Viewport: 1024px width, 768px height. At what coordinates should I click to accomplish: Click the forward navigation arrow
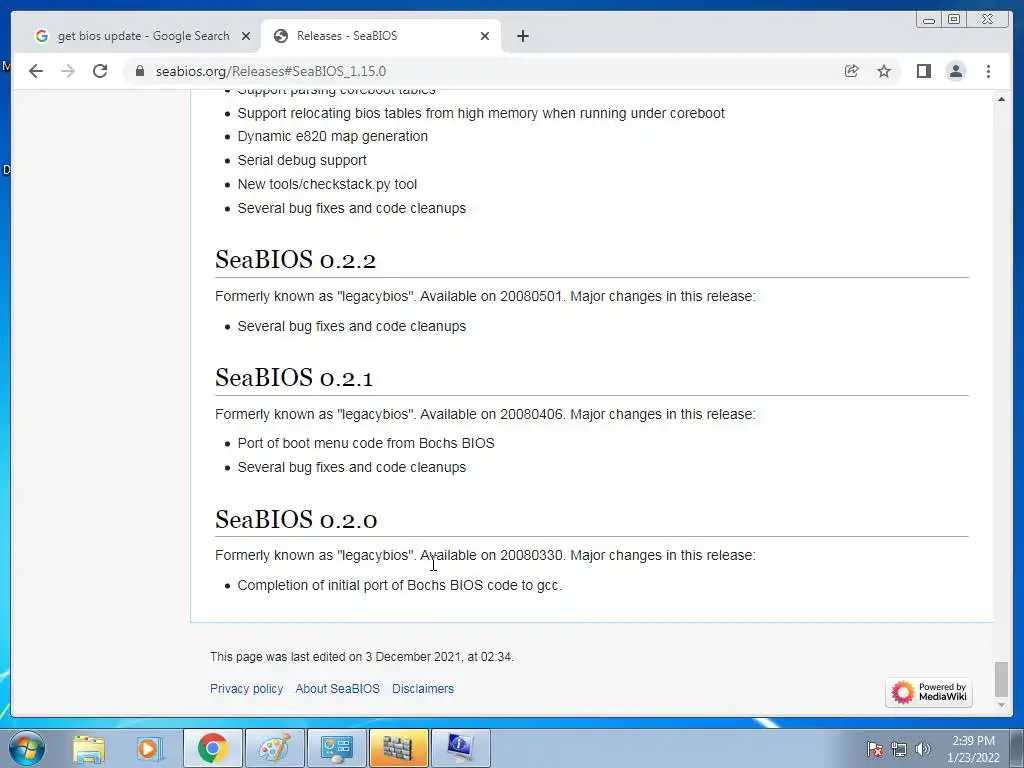coord(68,71)
